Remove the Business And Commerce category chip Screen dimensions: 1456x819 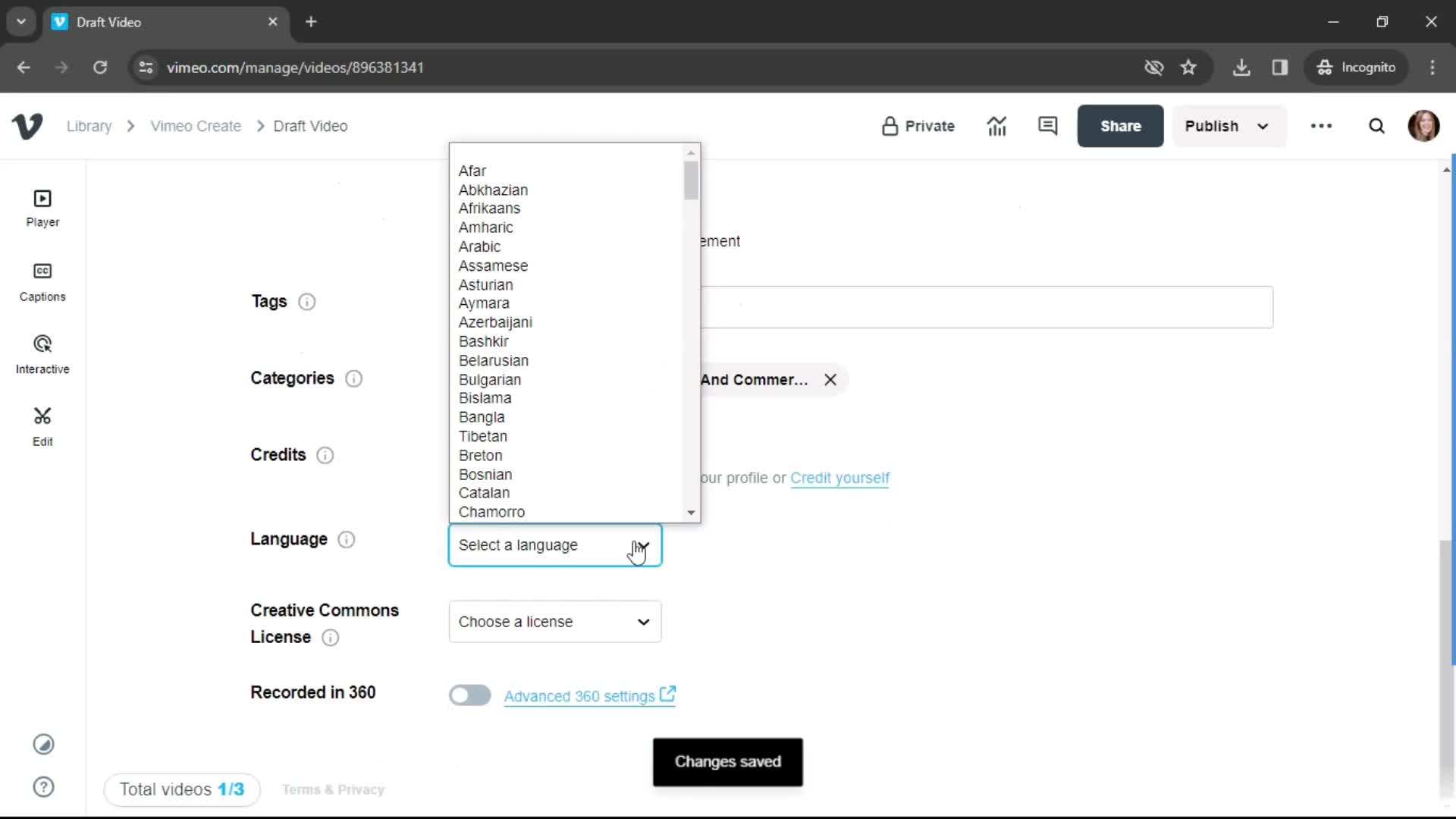[x=830, y=380]
